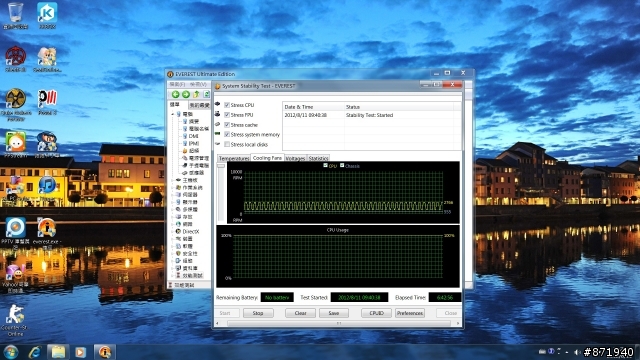Enable the Stress local disks checkbox
Viewport: 640px width, 360px height.
click(227, 144)
